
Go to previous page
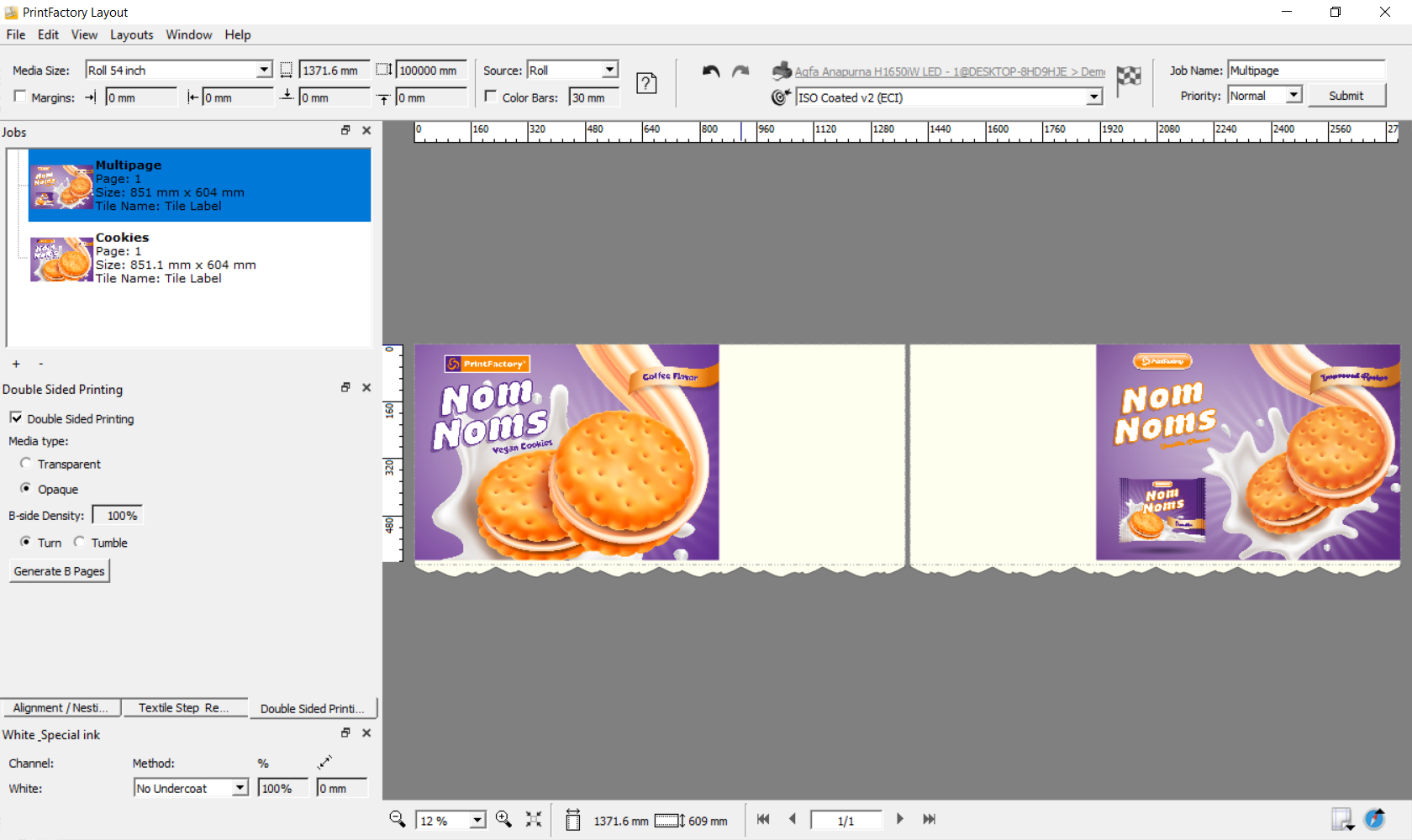(x=792, y=819)
